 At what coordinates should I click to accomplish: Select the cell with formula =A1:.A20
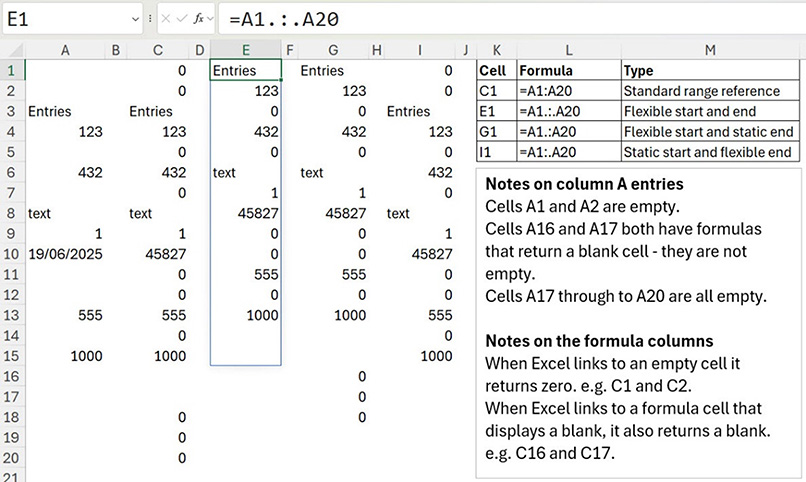(568, 152)
